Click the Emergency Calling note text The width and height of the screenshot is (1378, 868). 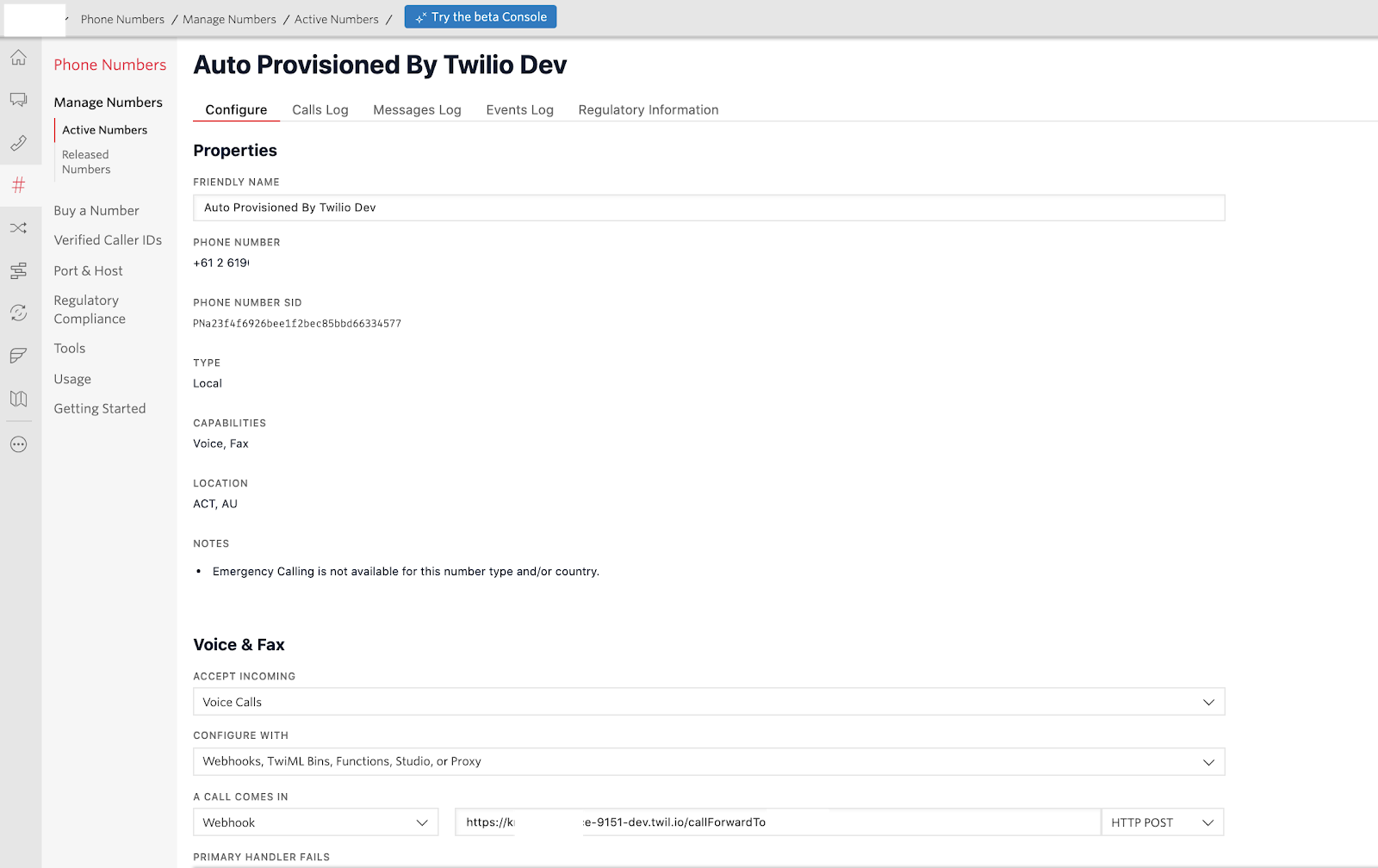406,572
